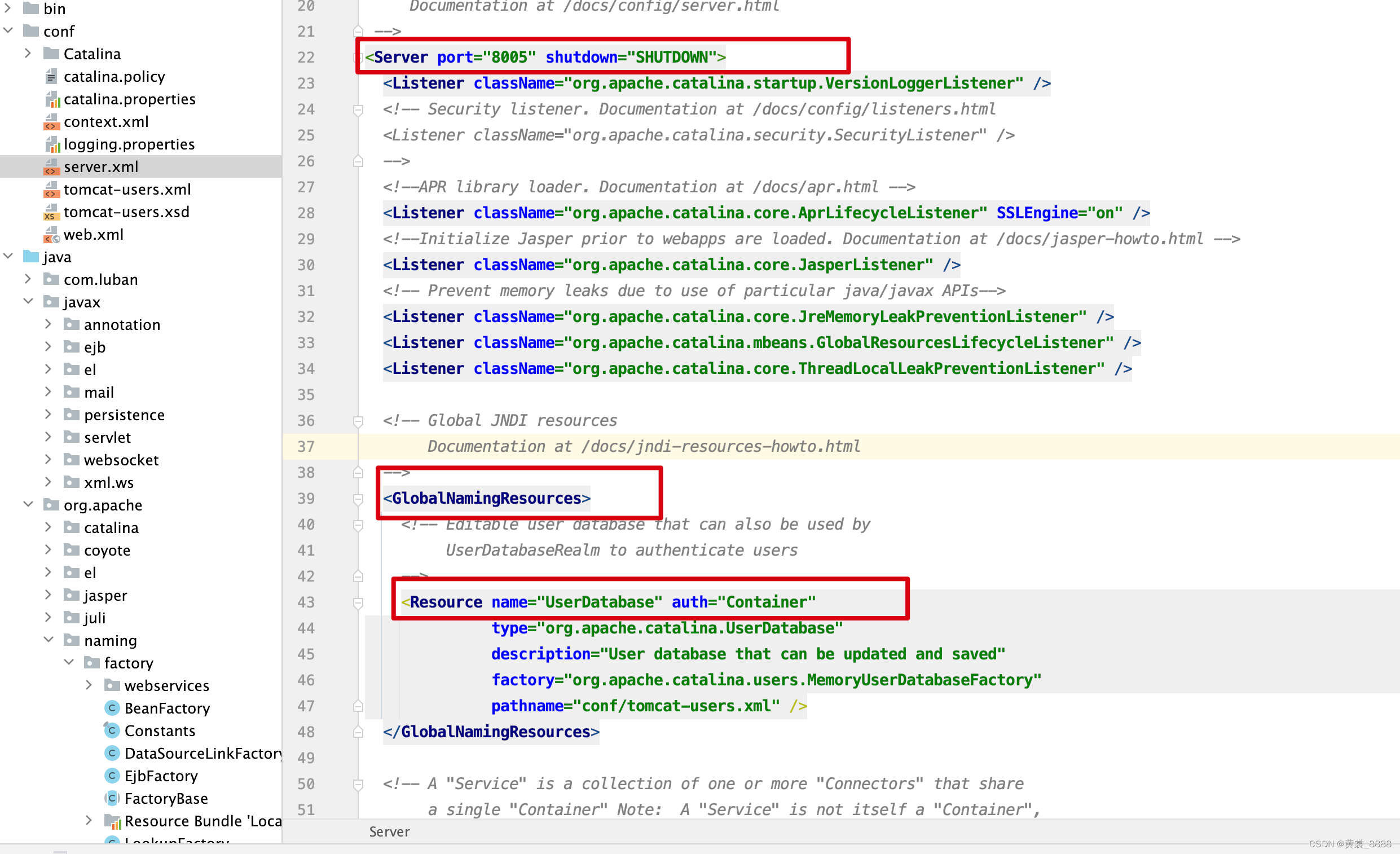
Task: Click the jasper package icon
Action: point(72,595)
